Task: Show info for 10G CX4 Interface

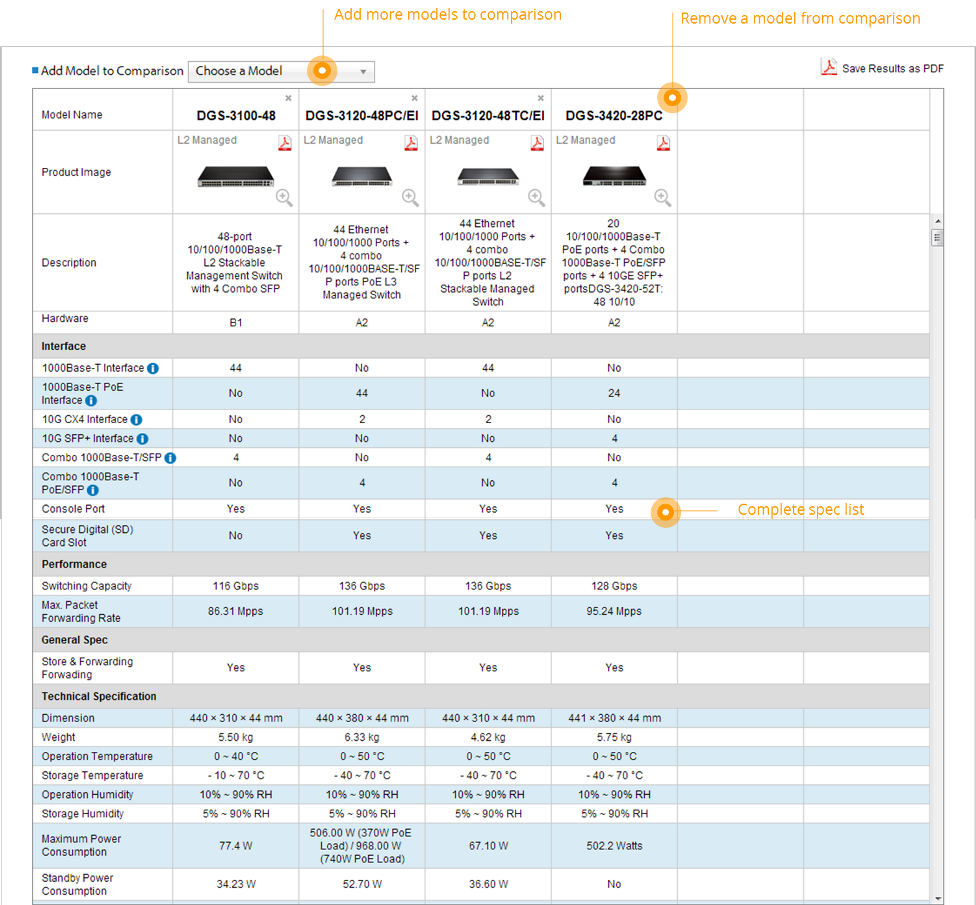Action: point(136,420)
